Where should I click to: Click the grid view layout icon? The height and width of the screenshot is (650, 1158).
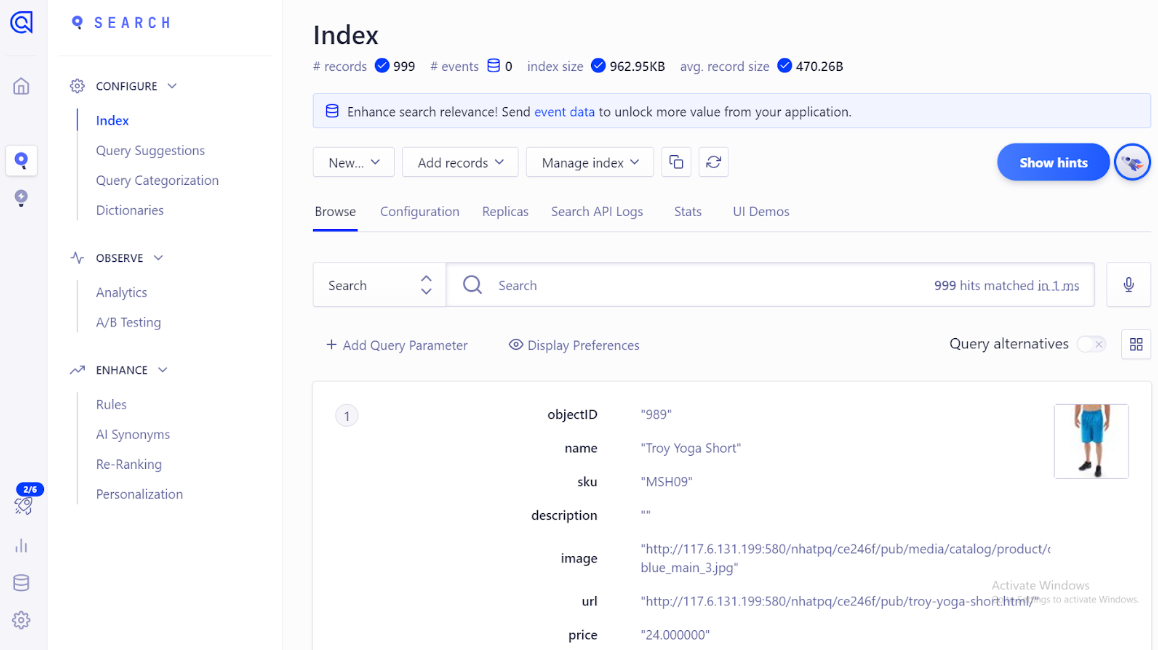[1136, 344]
